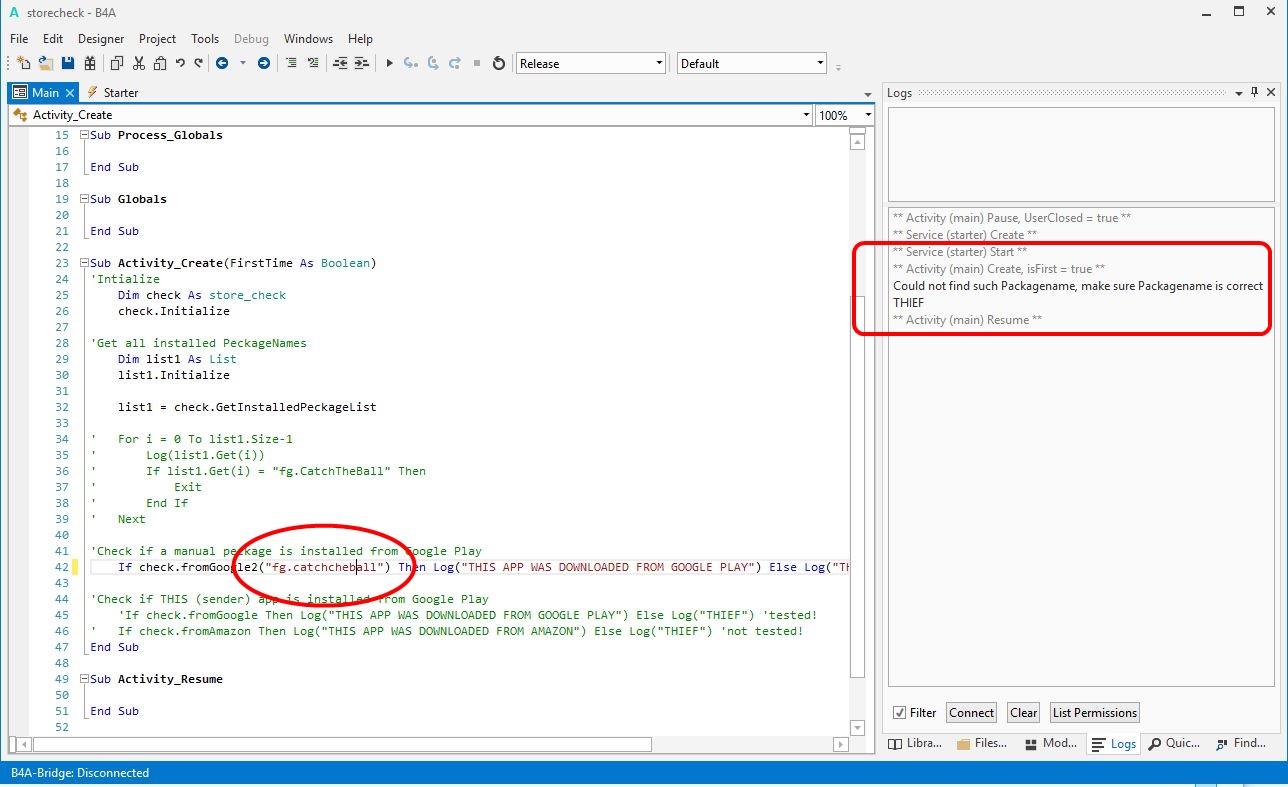Click the Save icon in toolbar

68,63
